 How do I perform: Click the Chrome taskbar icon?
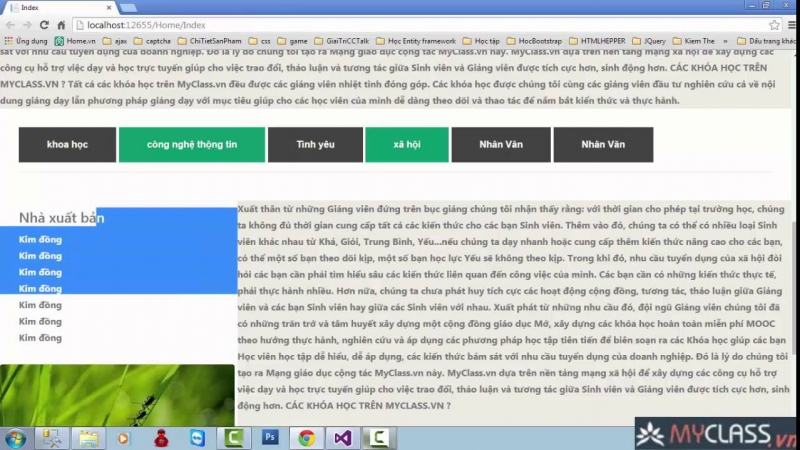tap(306, 437)
